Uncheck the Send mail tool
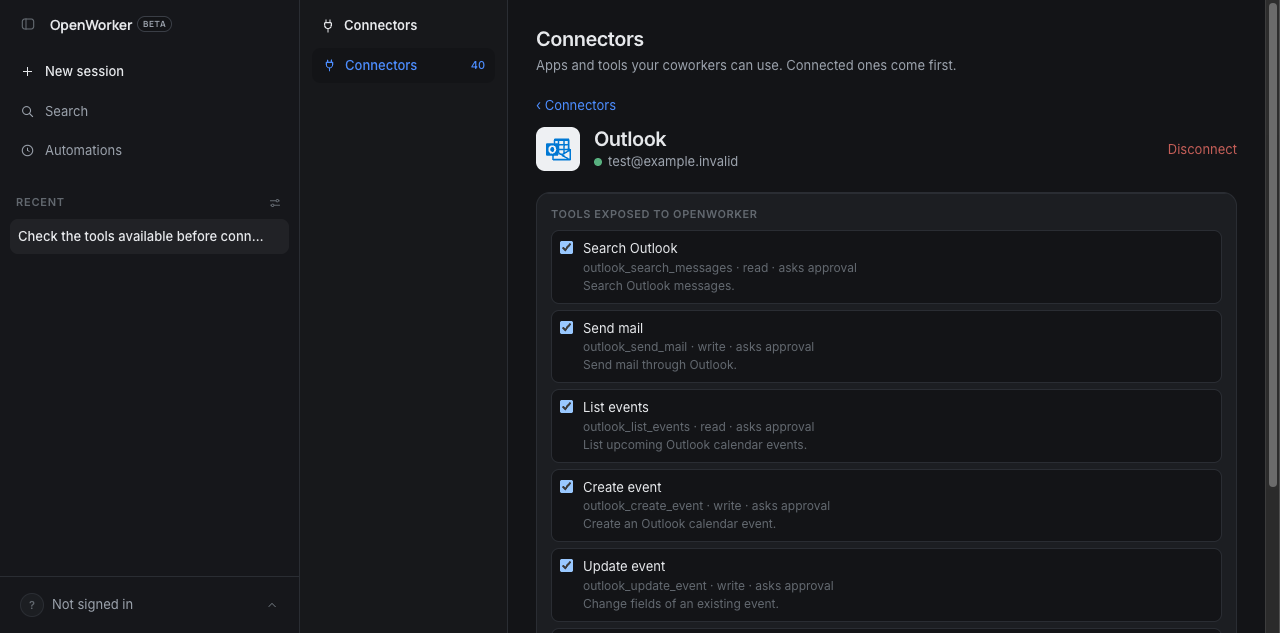The height and width of the screenshot is (633, 1280). tap(567, 328)
